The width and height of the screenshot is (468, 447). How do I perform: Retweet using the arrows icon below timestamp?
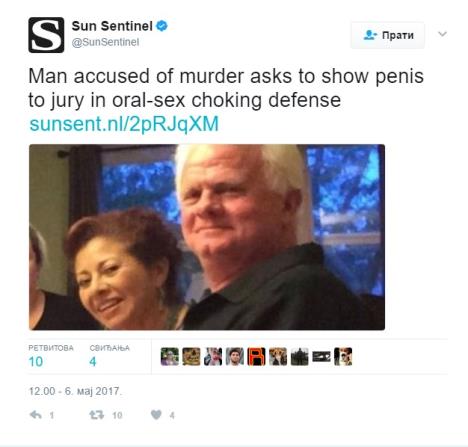[97, 415]
